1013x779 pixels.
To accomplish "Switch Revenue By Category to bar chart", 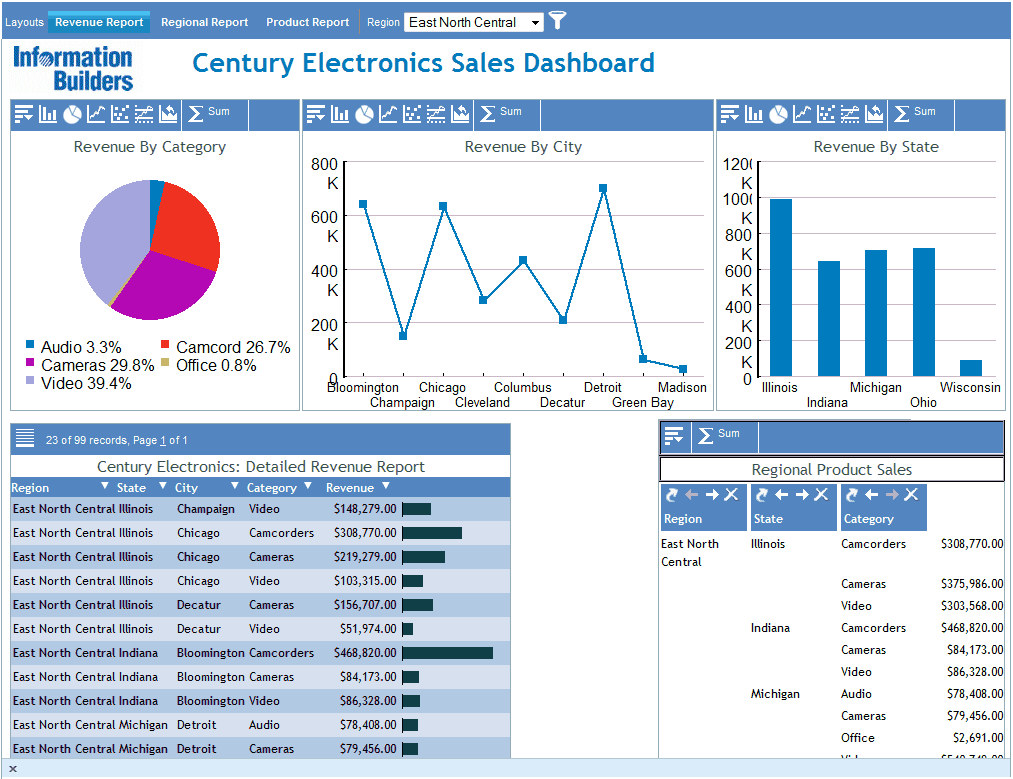I will tap(48, 114).
